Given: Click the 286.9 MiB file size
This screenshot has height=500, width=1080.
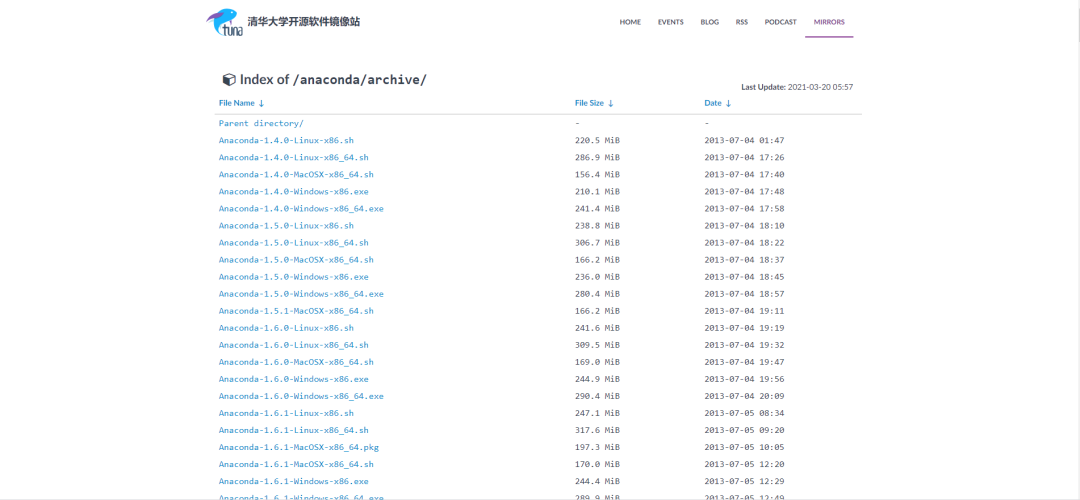Looking at the screenshot, I should click(x=597, y=157).
